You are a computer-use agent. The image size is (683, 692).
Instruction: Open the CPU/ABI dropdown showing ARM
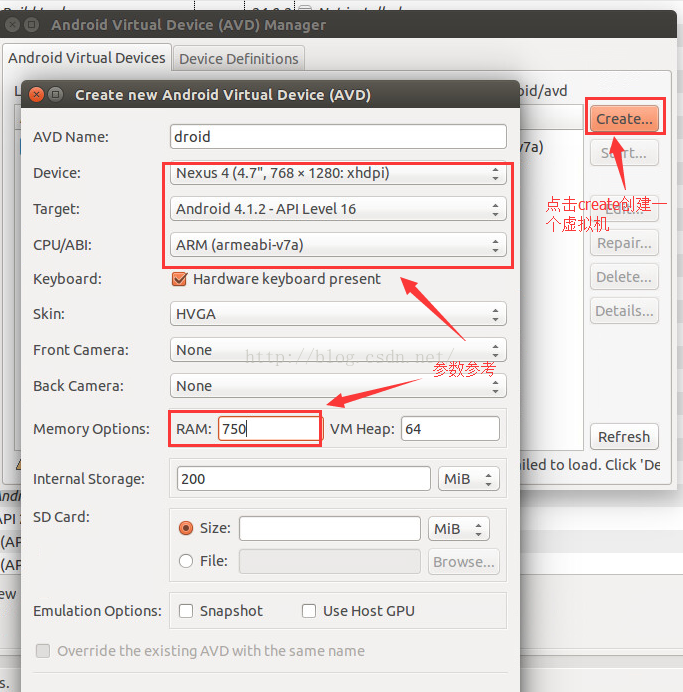[x=338, y=244]
